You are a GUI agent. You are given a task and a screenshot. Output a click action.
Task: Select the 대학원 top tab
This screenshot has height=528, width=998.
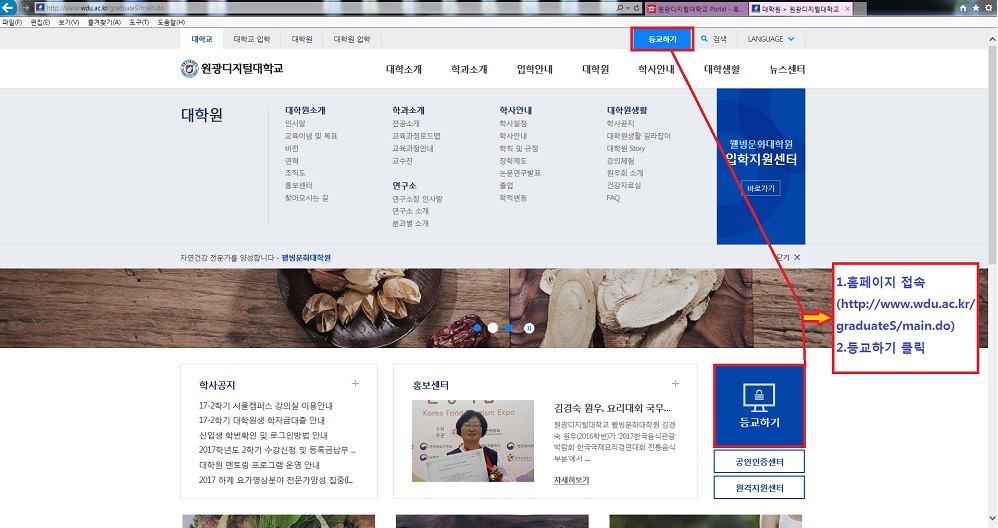click(302, 39)
